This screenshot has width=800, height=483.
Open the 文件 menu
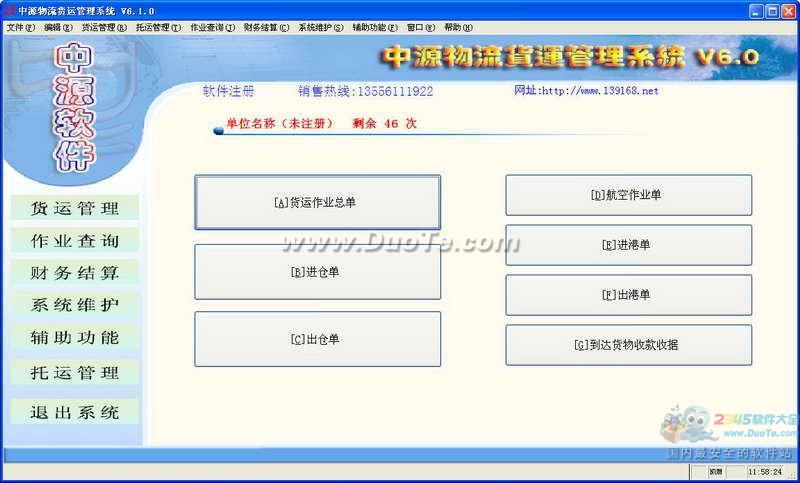[20, 28]
